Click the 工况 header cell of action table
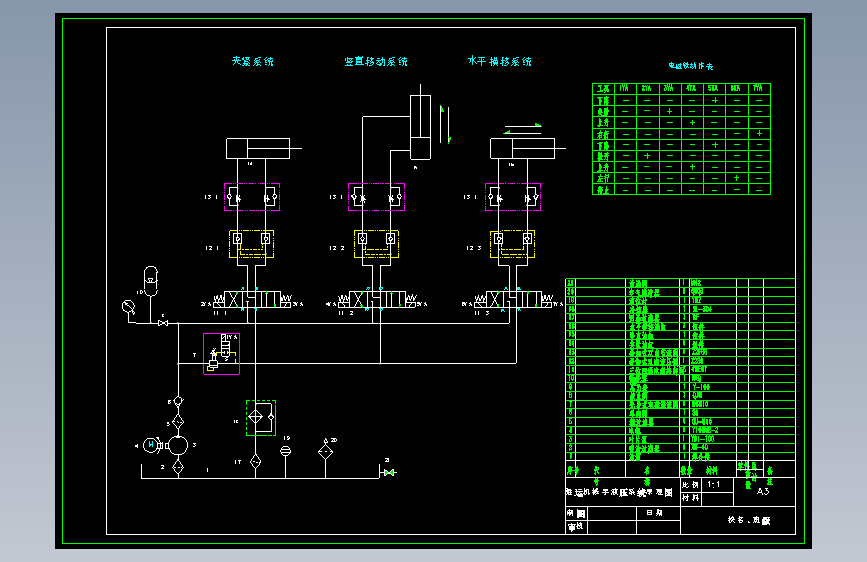 click(x=603, y=89)
